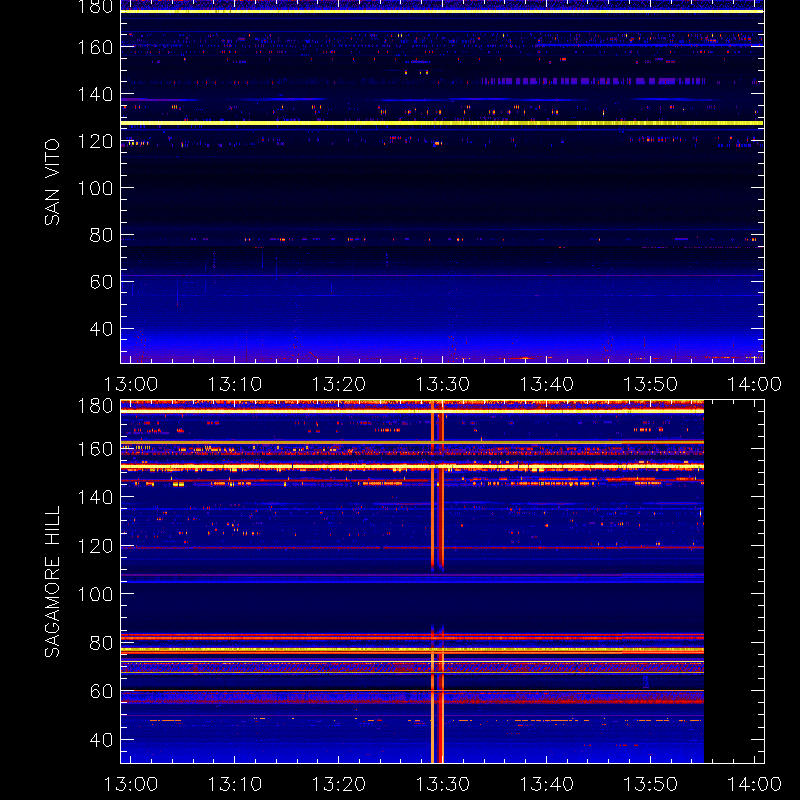Image resolution: width=800 pixels, height=800 pixels.
Task: Pick the 140 tick label on Sagamore Hill axis
Action: pyautogui.click(x=95, y=497)
